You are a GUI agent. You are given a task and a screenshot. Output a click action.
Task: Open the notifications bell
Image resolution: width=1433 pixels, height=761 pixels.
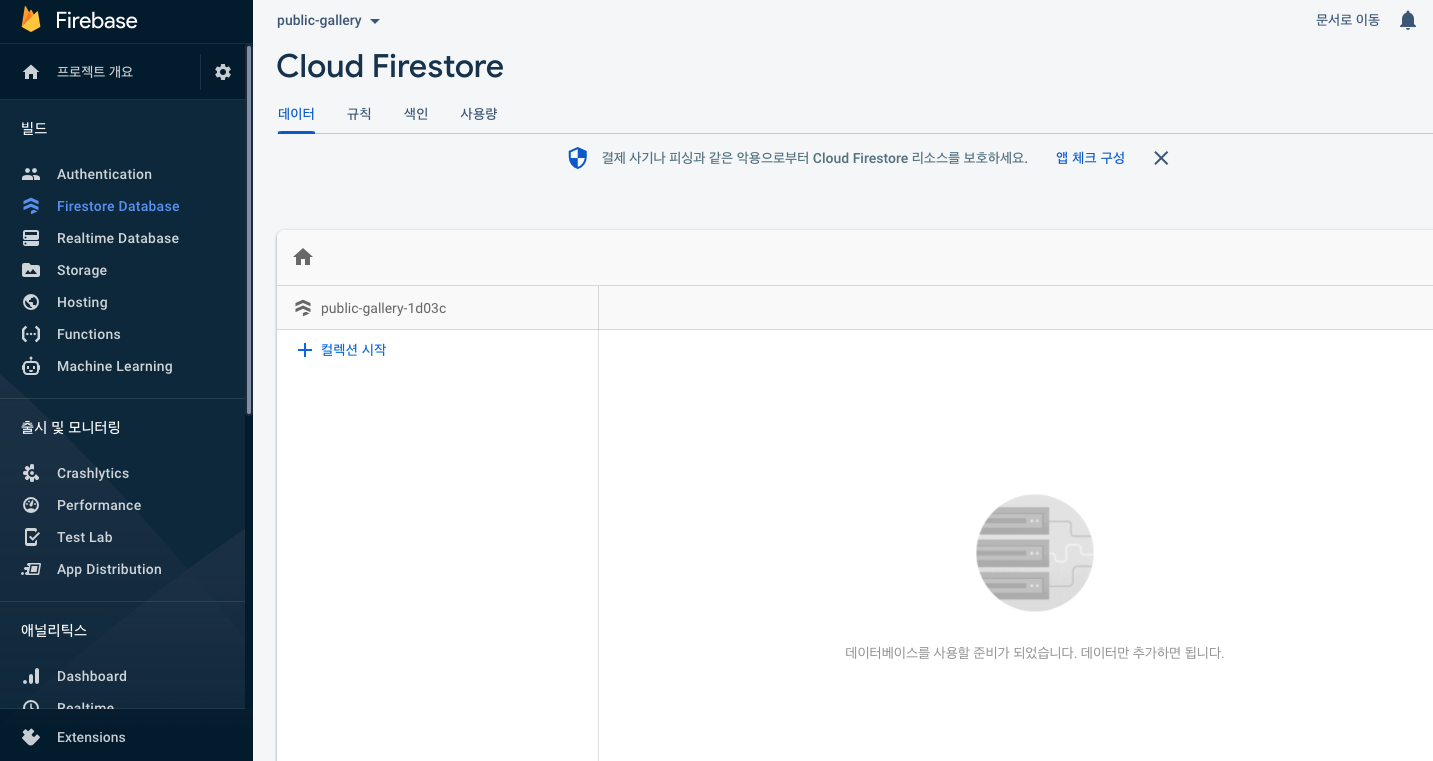tap(1408, 20)
